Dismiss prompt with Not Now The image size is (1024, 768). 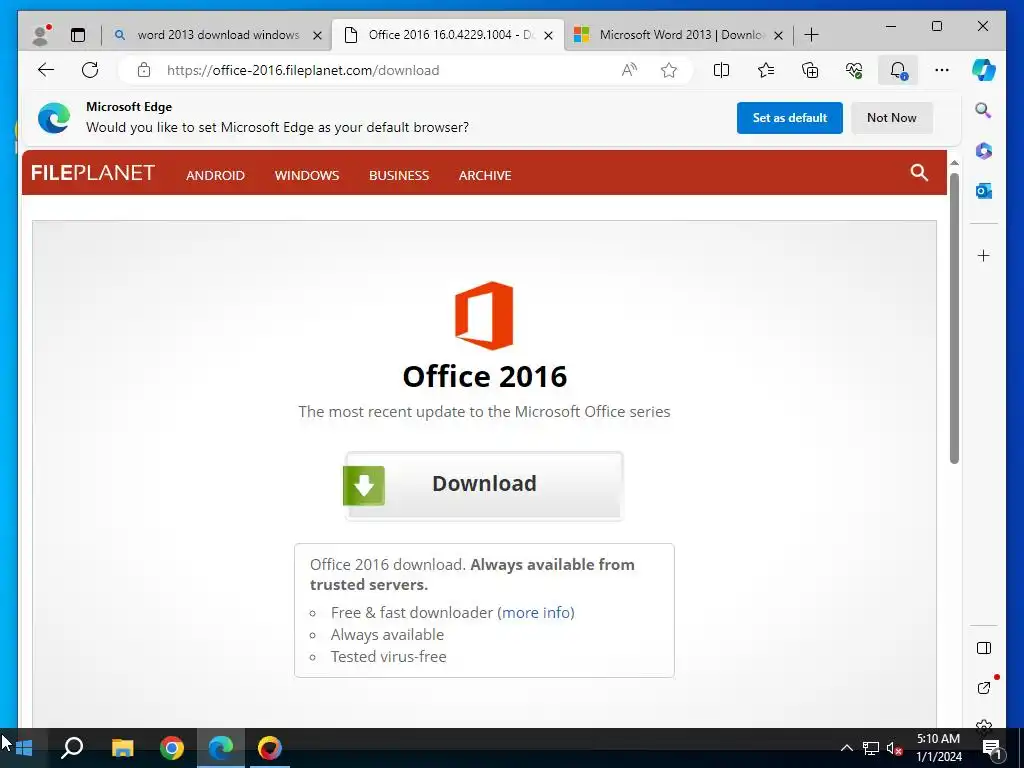(x=891, y=118)
